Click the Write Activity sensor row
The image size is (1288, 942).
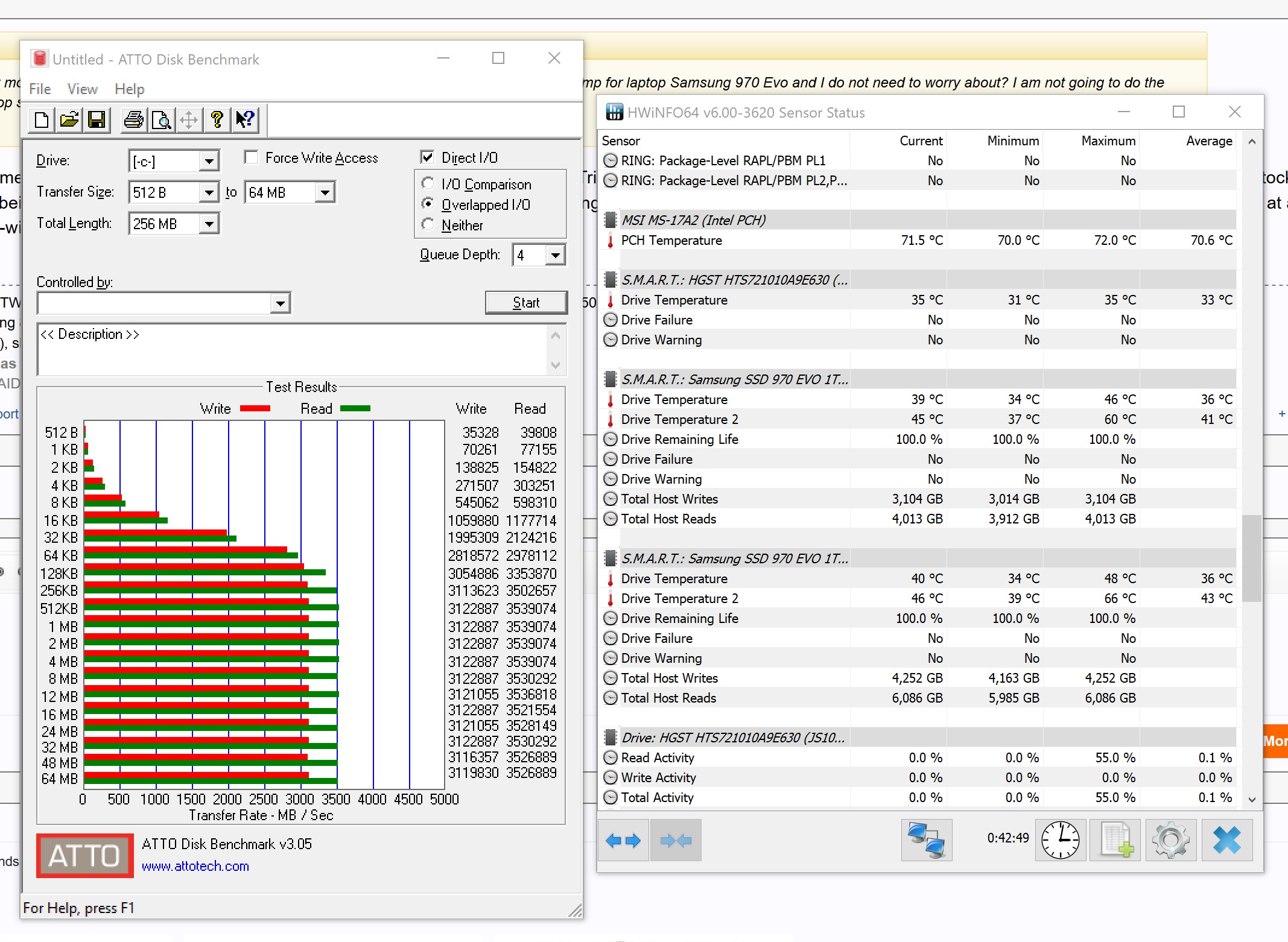coord(918,777)
